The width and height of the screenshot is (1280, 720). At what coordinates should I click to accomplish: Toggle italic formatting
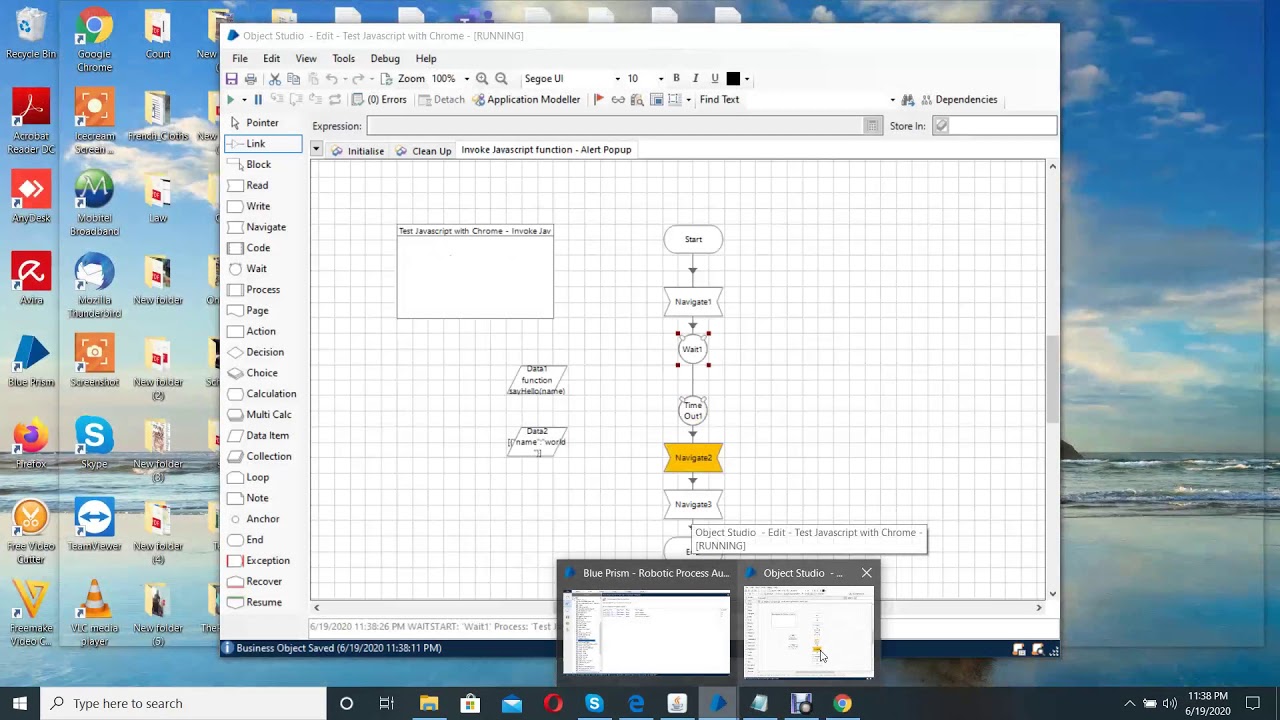(x=696, y=79)
